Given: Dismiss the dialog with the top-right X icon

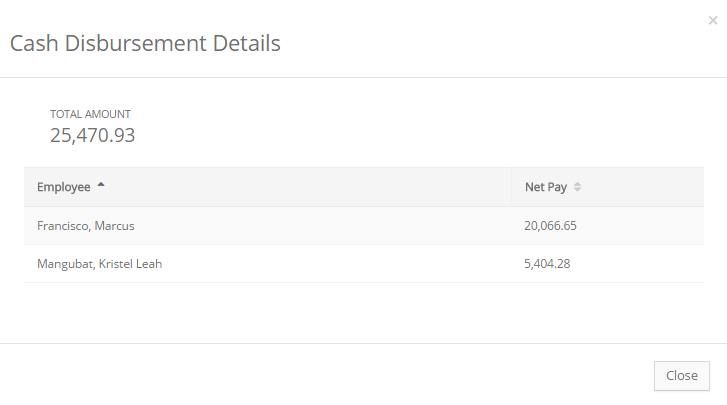Looking at the screenshot, I should pos(712,20).
